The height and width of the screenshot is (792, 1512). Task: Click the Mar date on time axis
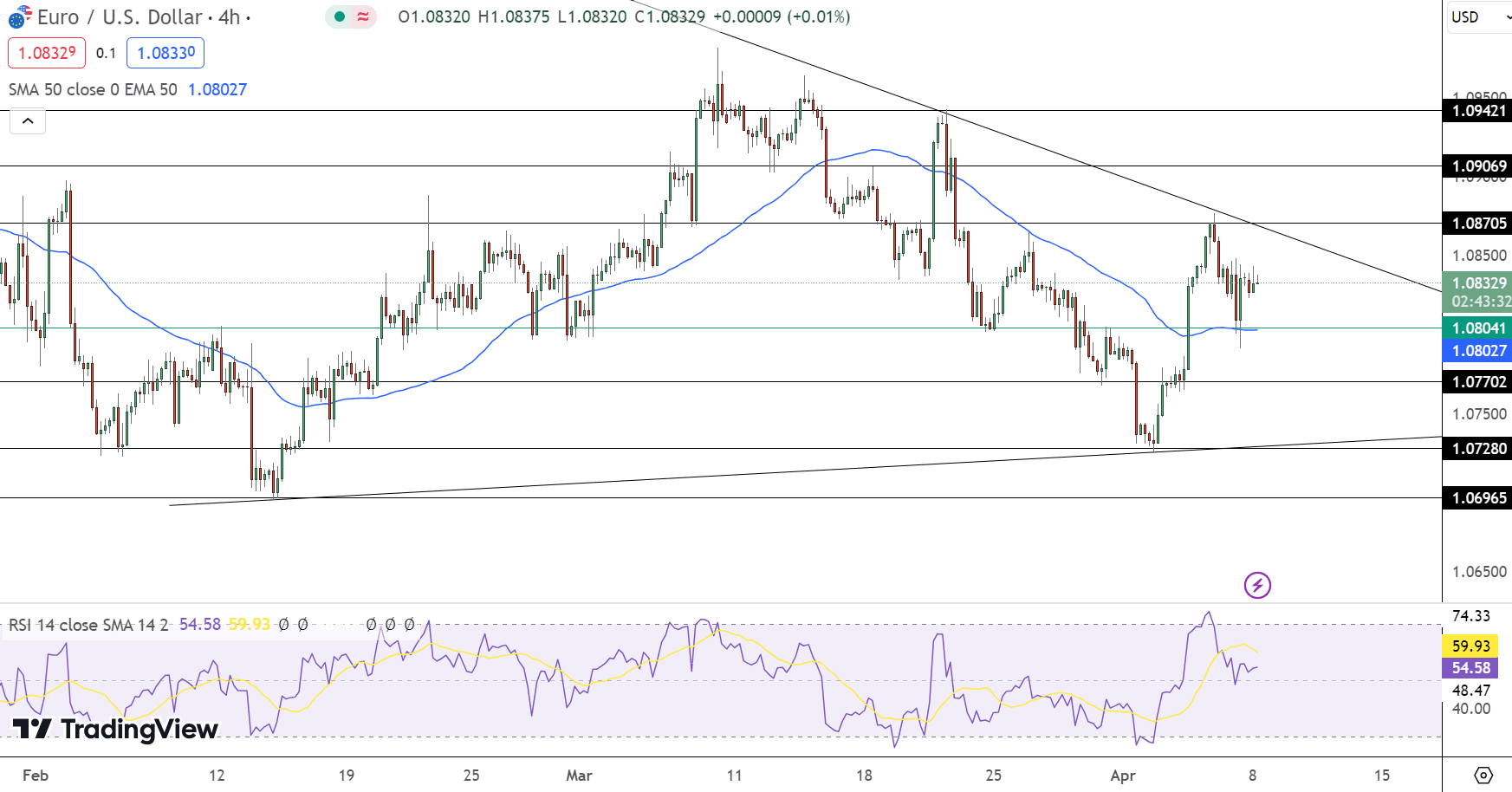[x=579, y=776]
